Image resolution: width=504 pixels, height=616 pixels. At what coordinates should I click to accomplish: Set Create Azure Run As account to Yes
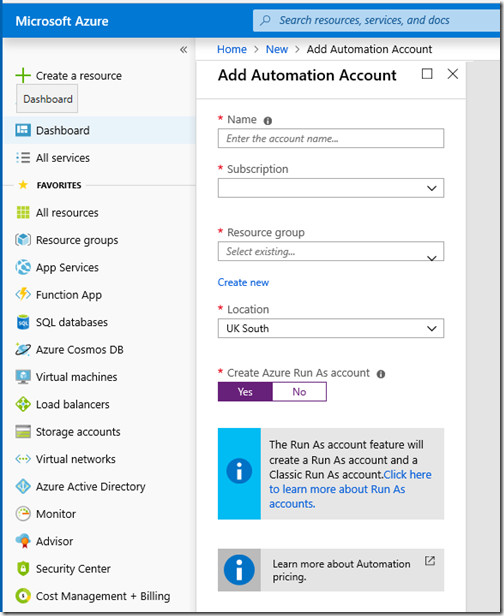coord(245,392)
